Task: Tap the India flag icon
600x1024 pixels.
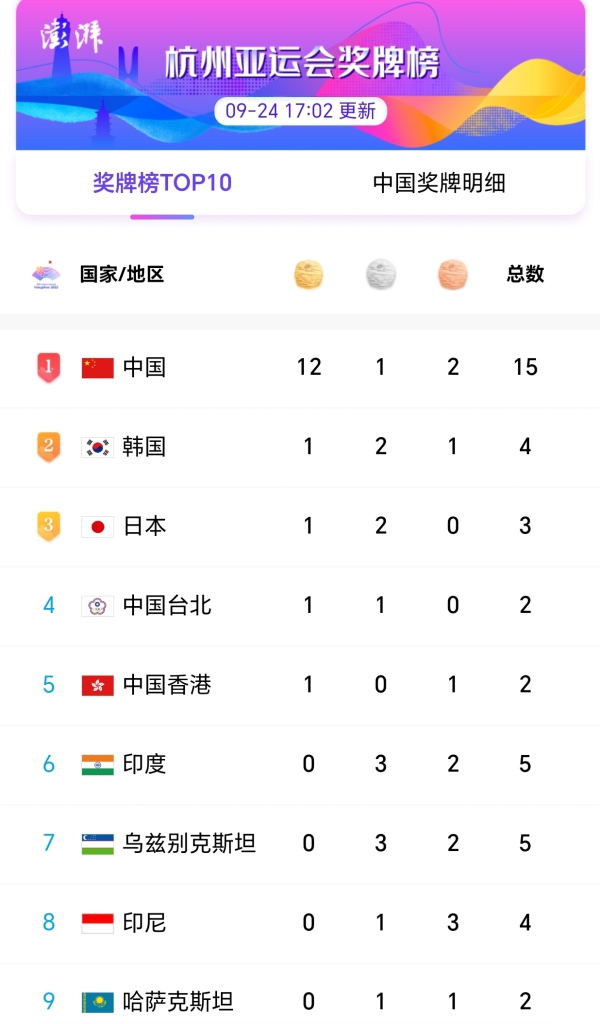Action: (98, 765)
